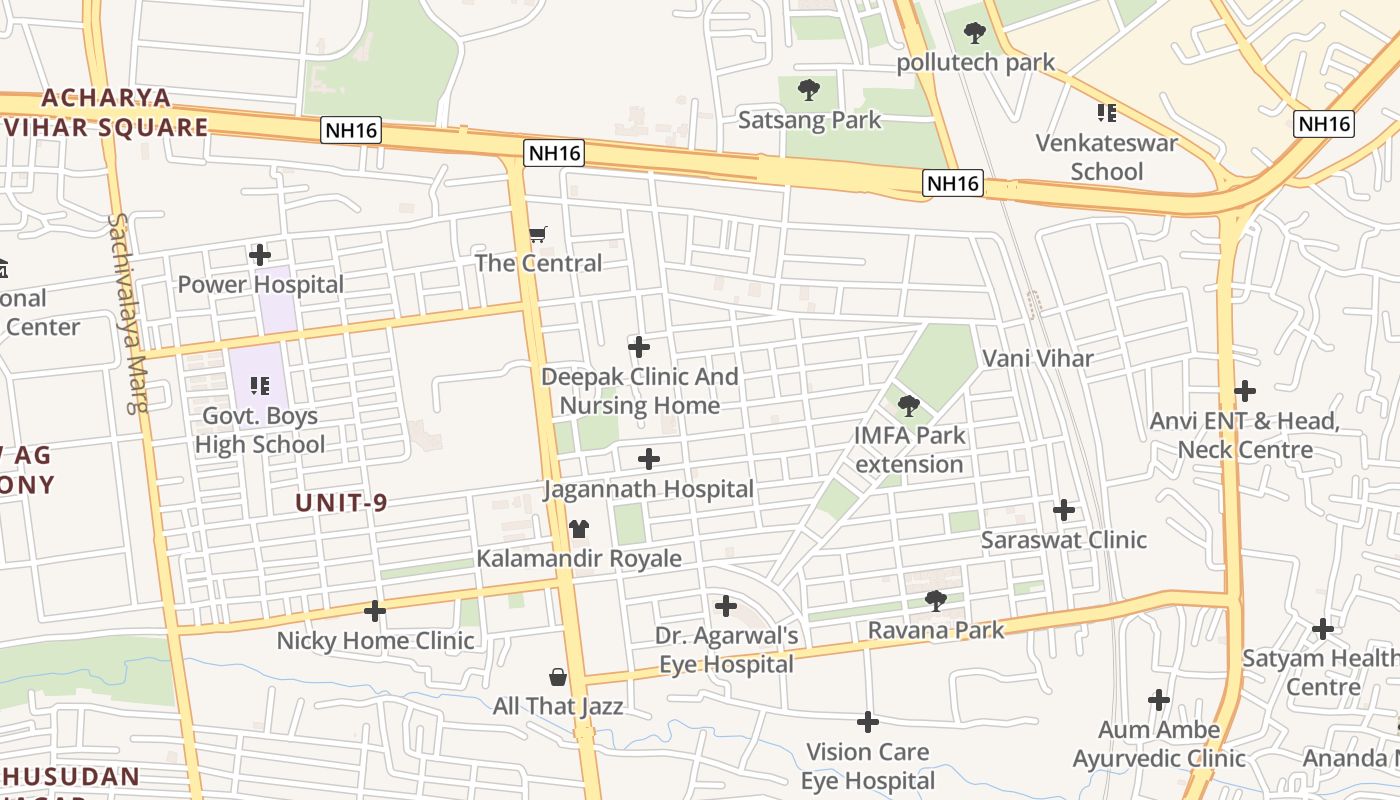The height and width of the screenshot is (800, 1400).
Task: Click the Satsang Park tree icon
Action: (x=809, y=90)
